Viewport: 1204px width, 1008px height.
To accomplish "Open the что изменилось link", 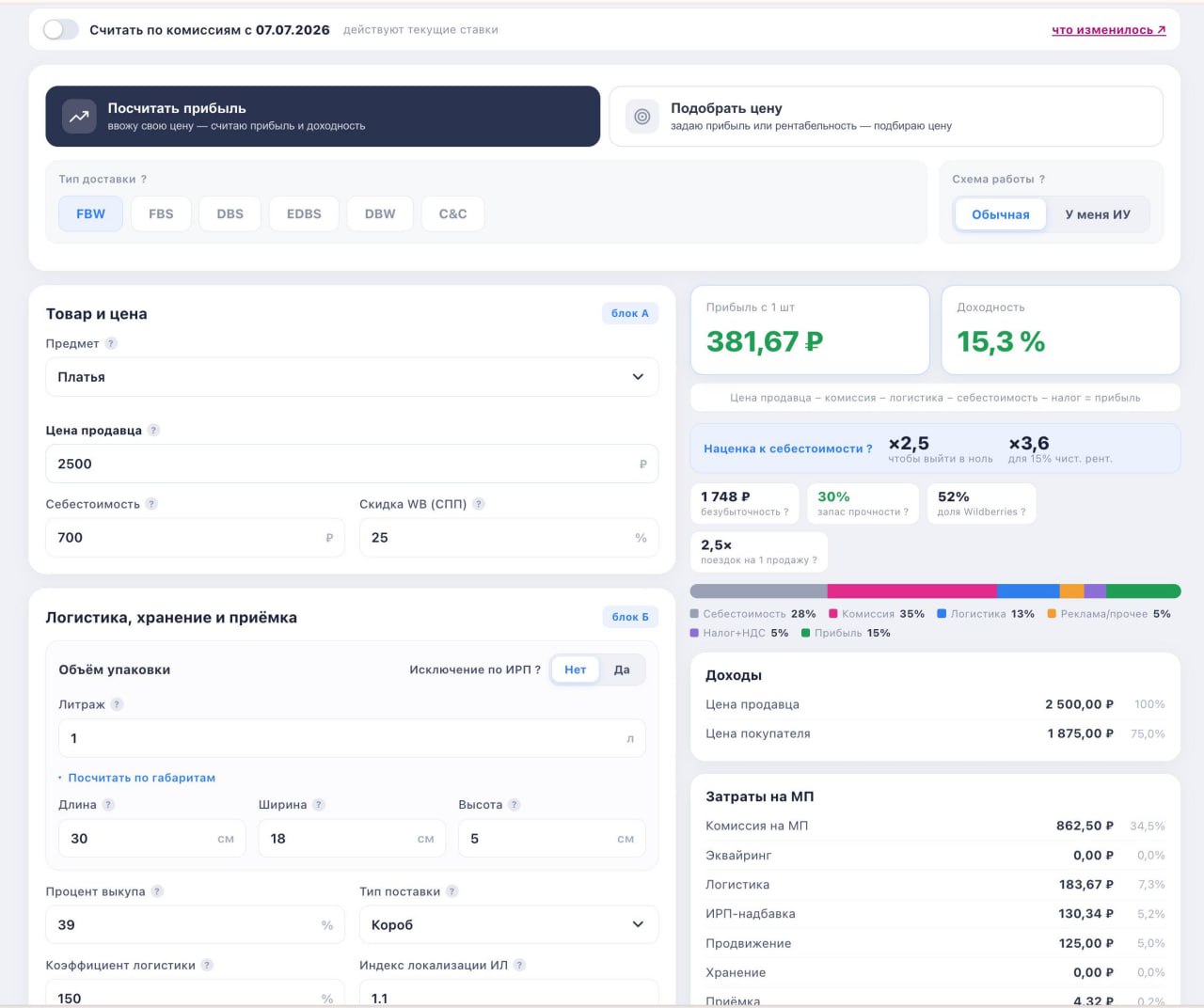I will [x=1109, y=30].
